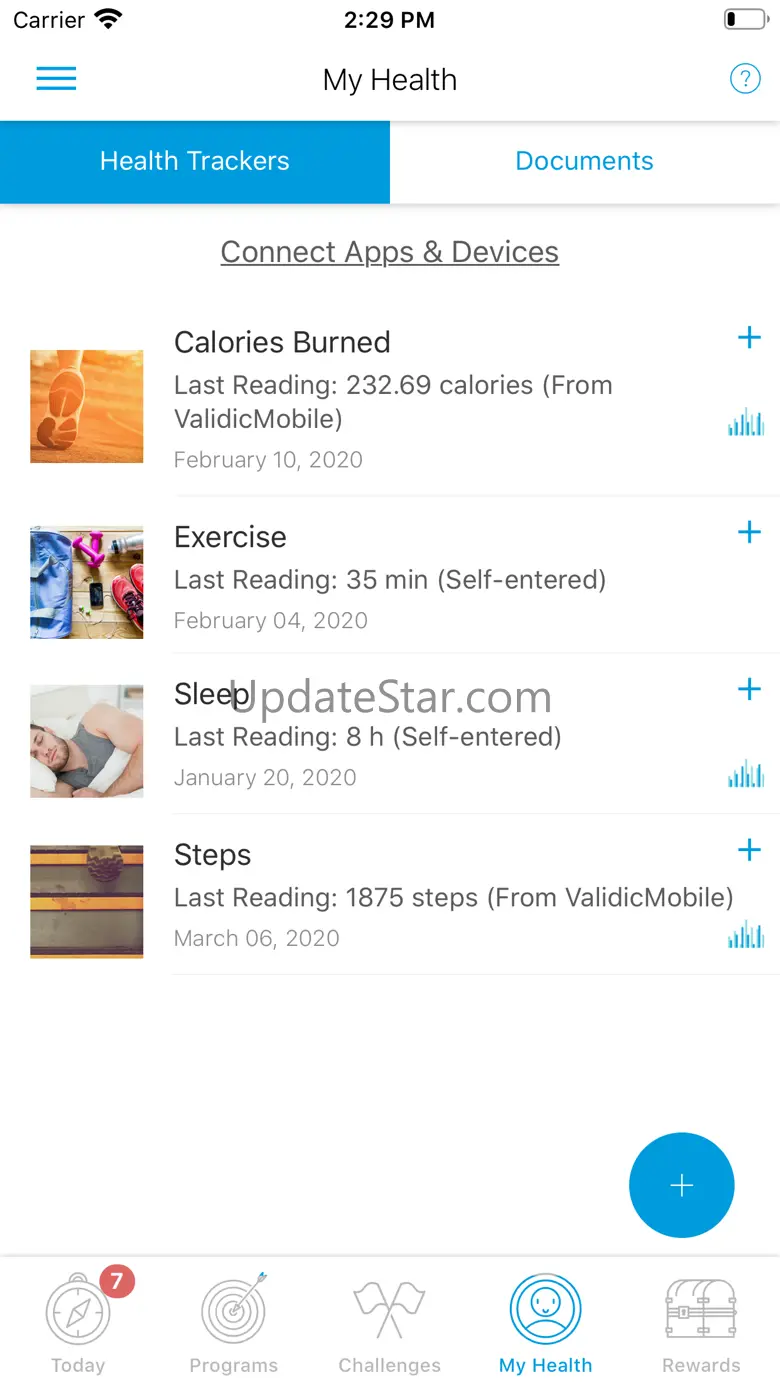View Calories Burned chart icon

coord(746,423)
